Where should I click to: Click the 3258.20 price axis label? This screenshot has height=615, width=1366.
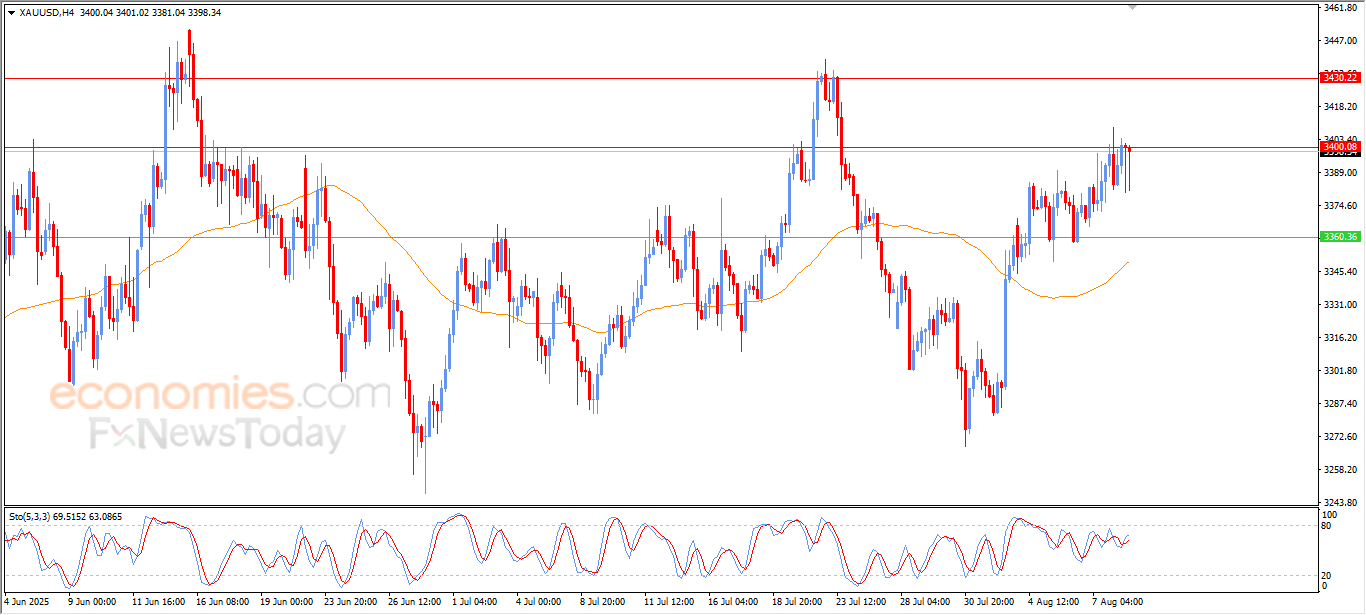pos(1339,470)
